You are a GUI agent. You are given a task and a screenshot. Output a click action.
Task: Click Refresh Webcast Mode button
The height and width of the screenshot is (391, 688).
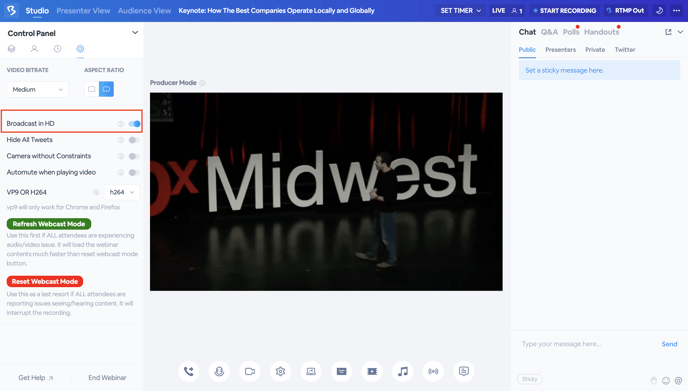[49, 224]
